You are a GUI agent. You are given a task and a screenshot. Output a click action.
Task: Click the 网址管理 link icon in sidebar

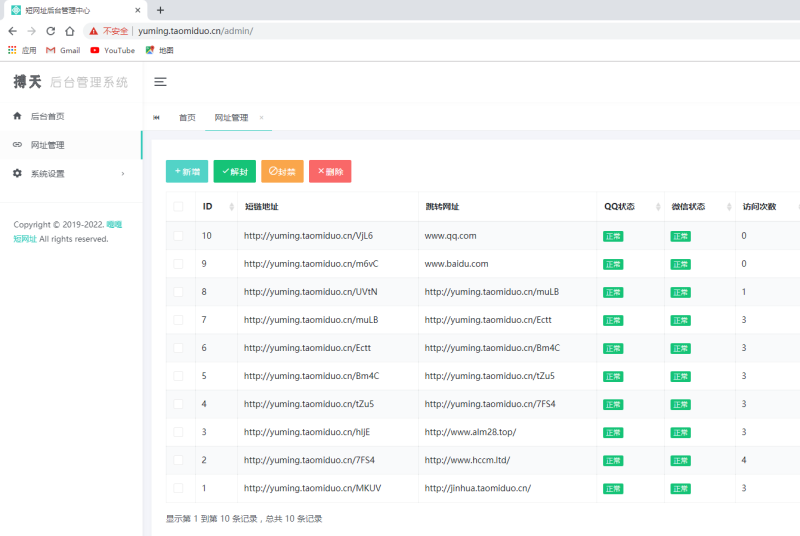click(x=17, y=145)
